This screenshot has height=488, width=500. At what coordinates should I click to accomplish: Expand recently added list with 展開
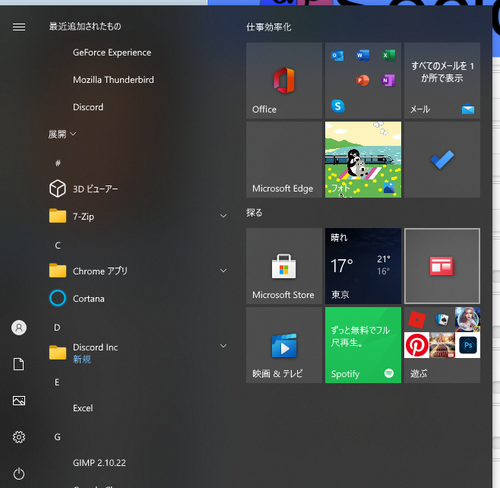coord(62,134)
